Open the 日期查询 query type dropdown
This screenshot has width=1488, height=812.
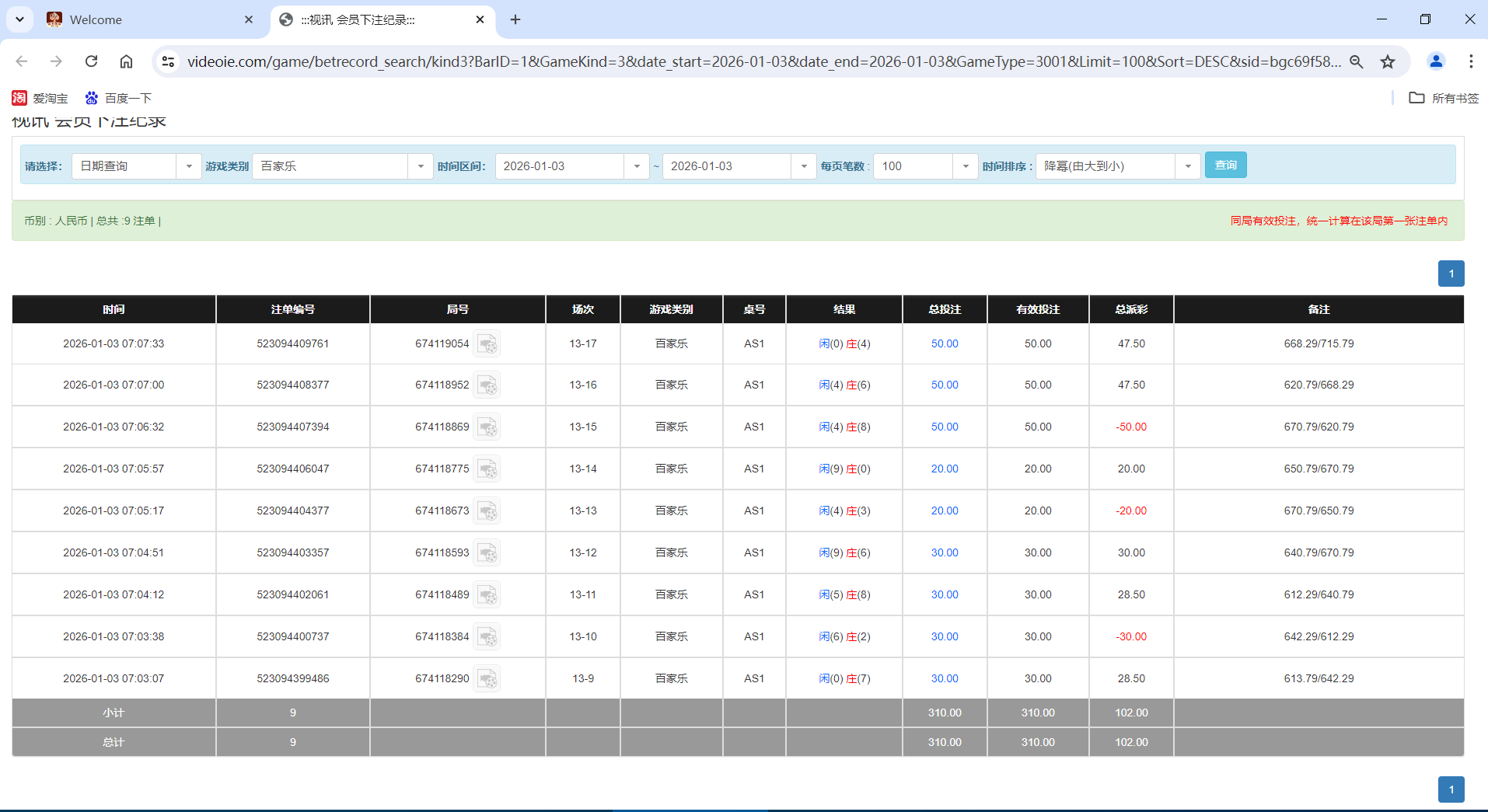pos(189,166)
